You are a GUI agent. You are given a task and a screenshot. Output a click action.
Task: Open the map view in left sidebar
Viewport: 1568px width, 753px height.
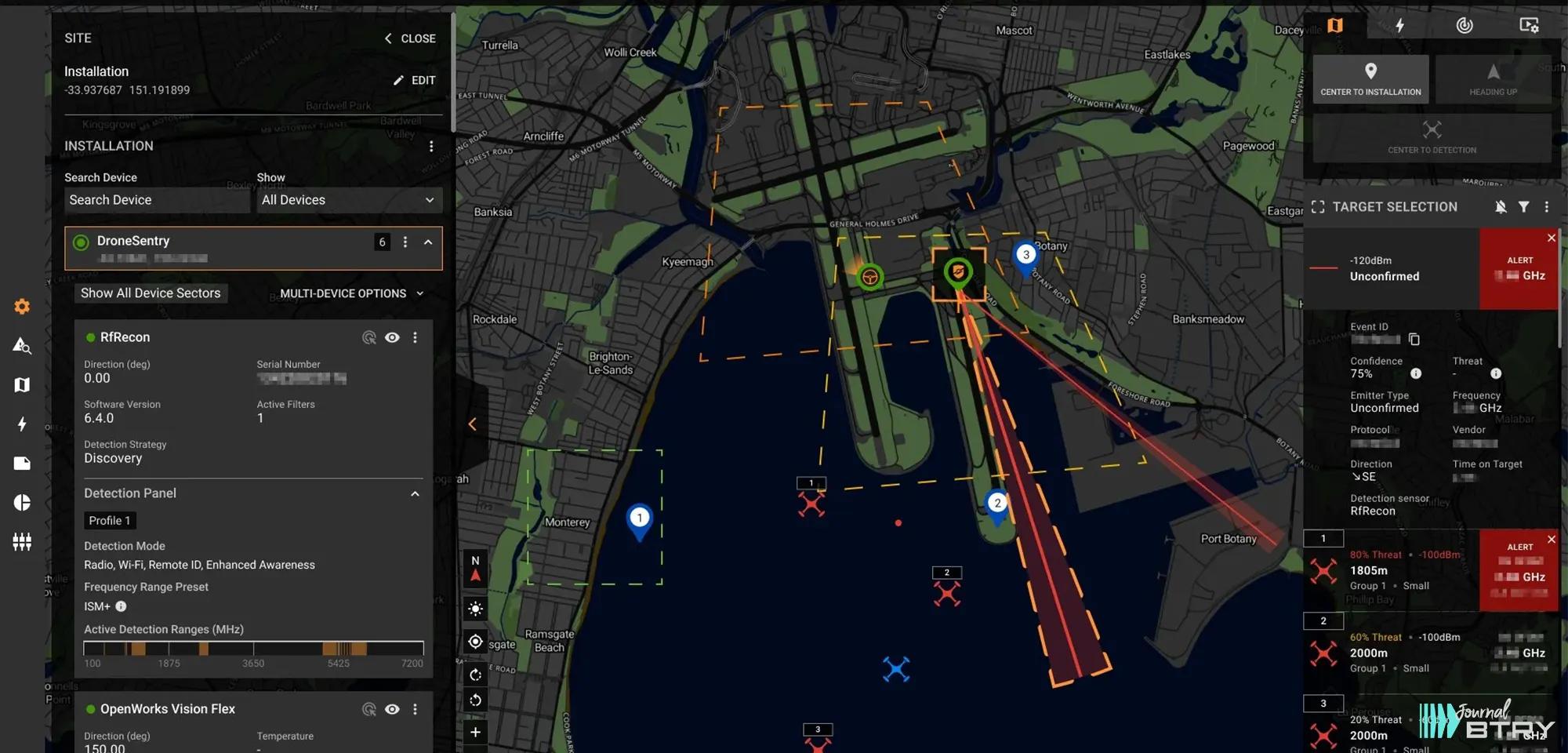[22, 384]
